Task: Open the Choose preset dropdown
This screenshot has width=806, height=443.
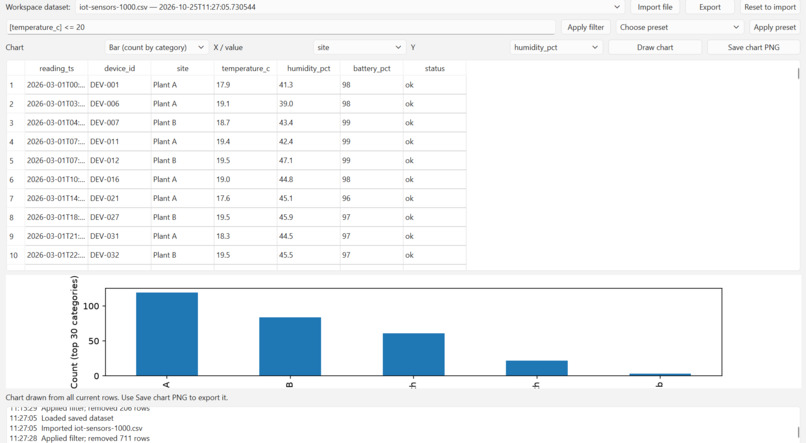Action: [679, 27]
